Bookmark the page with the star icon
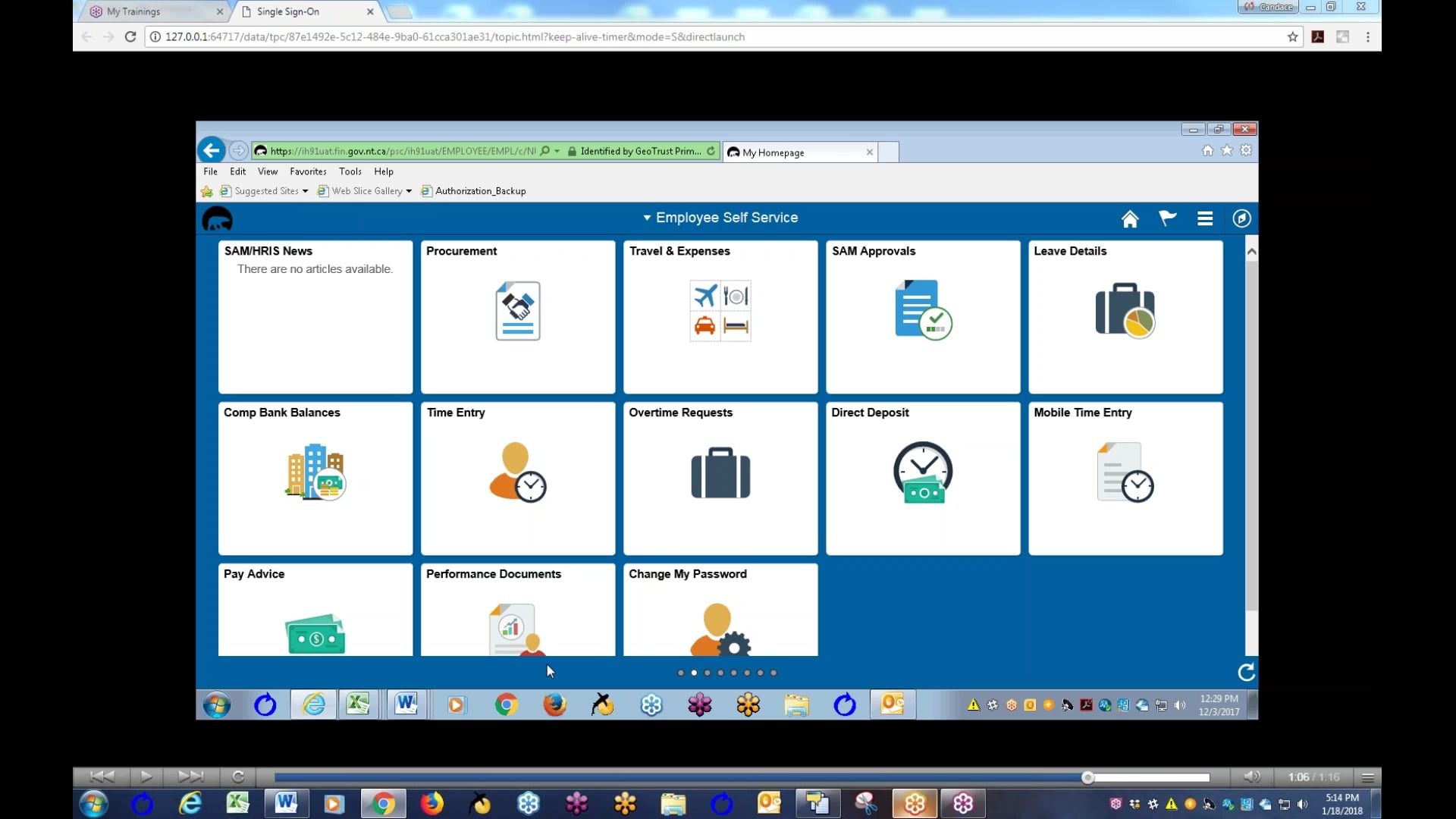This screenshot has height=819, width=1456. click(x=1226, y=150)
